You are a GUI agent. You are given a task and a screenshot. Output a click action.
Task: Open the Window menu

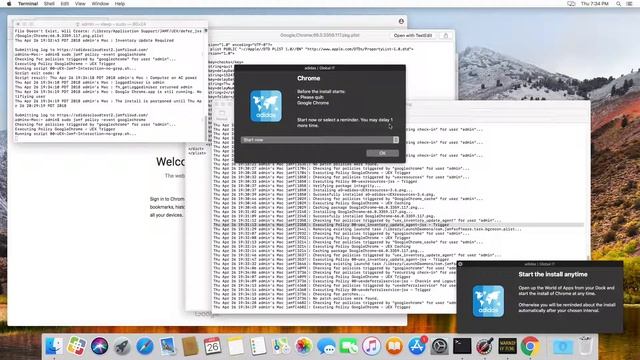tap(100, 4)
